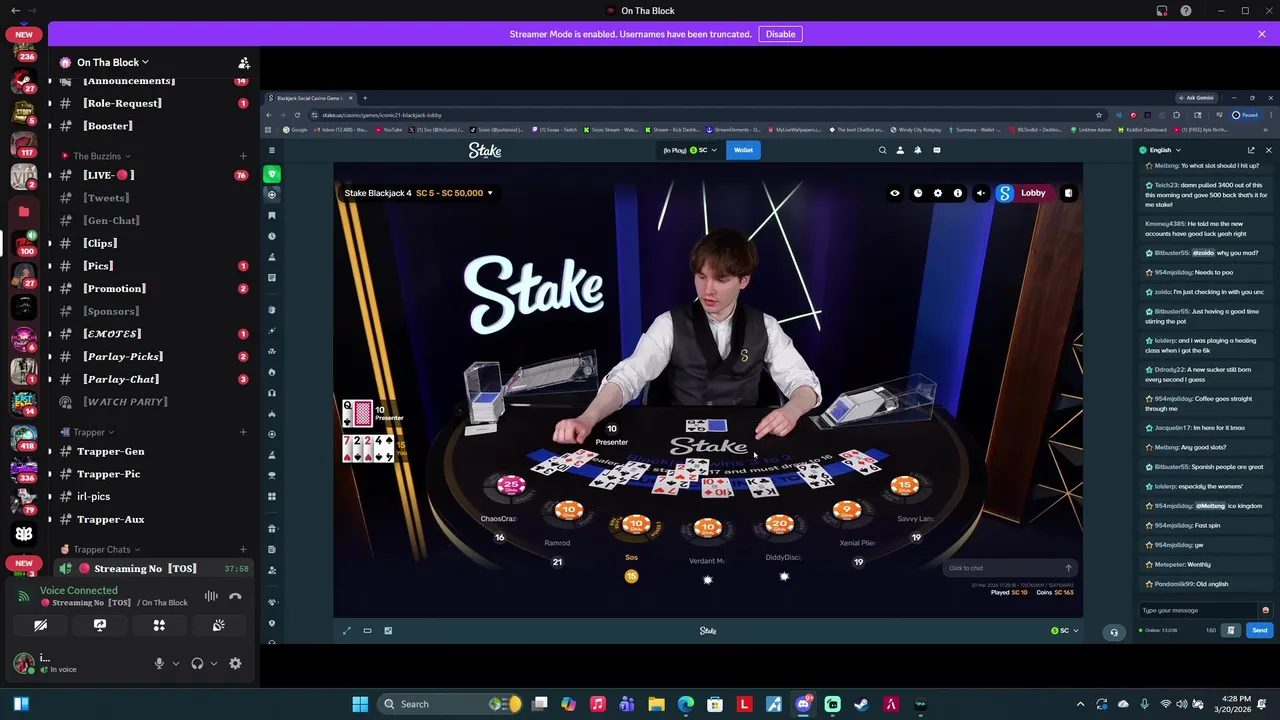
Task: Send the Stake chat message
Action: [x=1259, y=630]
